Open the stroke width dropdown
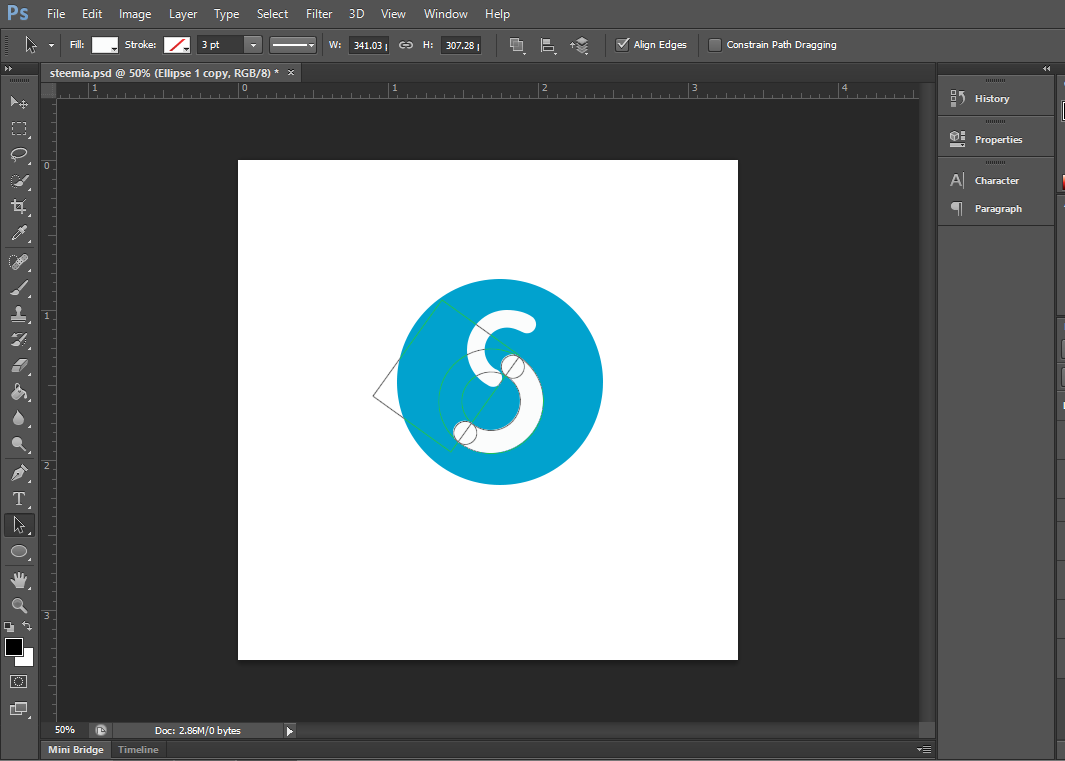1065x761 pixels. tap(253, 45)
